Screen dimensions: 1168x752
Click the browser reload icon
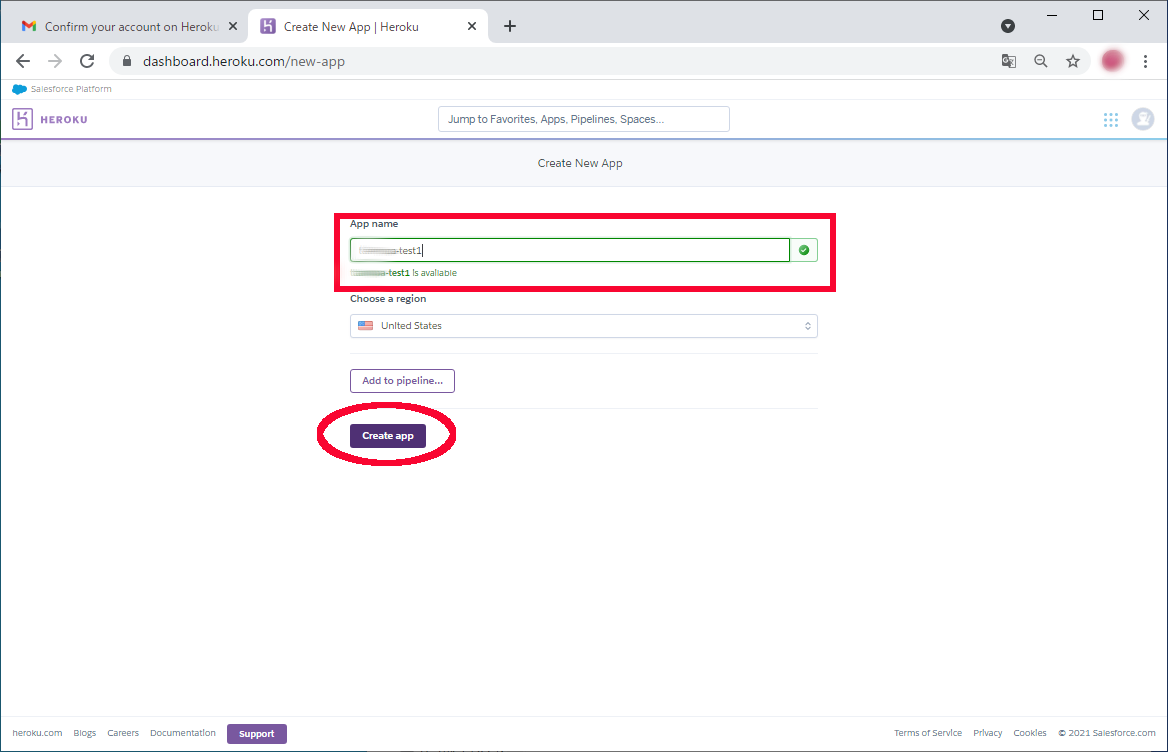click(x=87, y=61)
